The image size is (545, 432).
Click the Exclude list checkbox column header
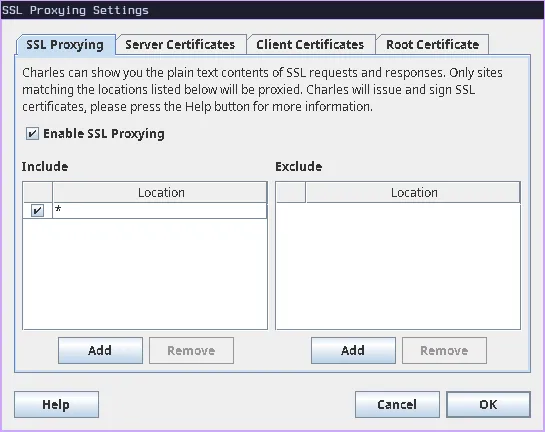(x=291, y=193)
